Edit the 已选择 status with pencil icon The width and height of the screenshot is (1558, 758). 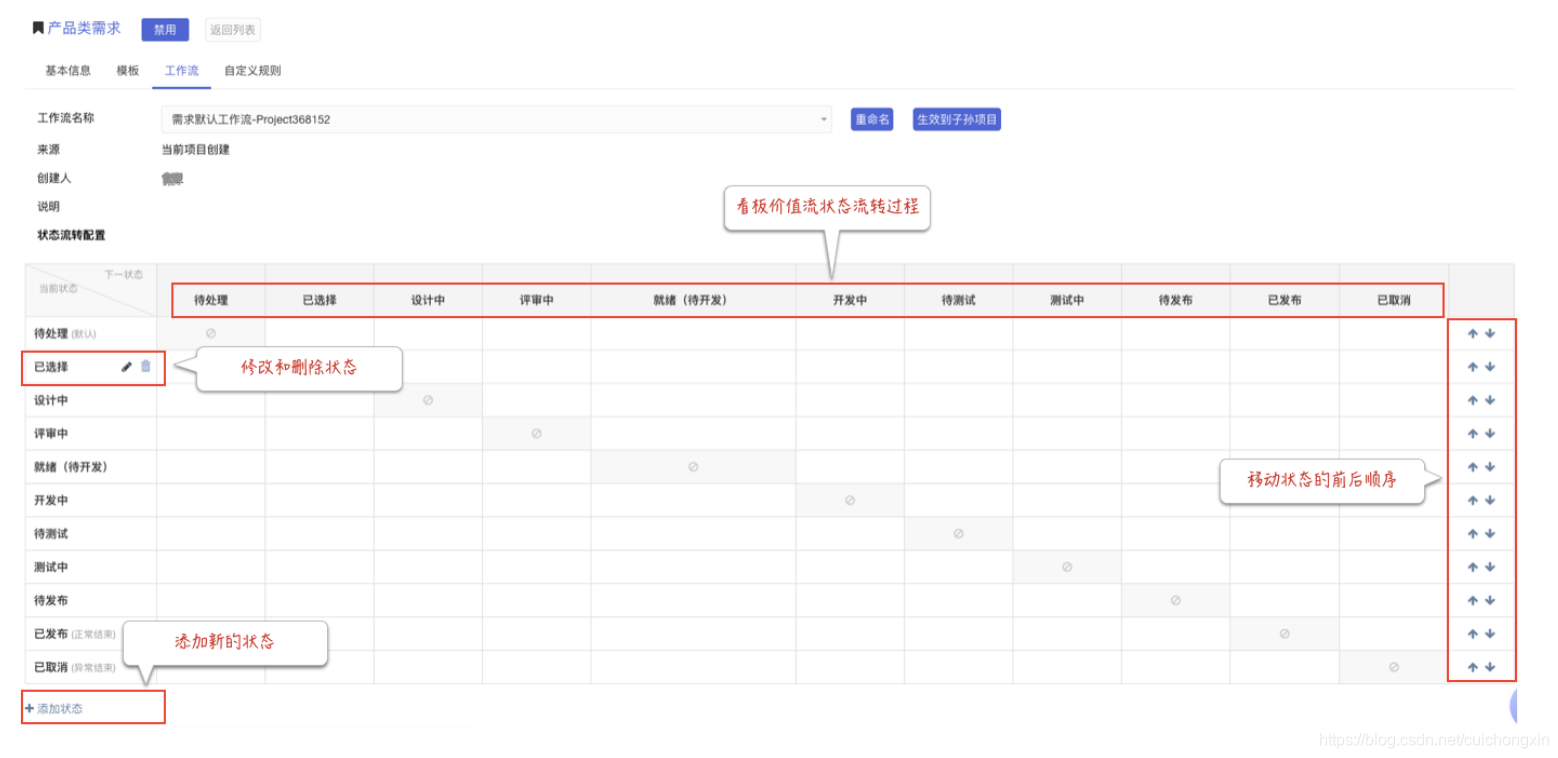(x=127, y=367)
